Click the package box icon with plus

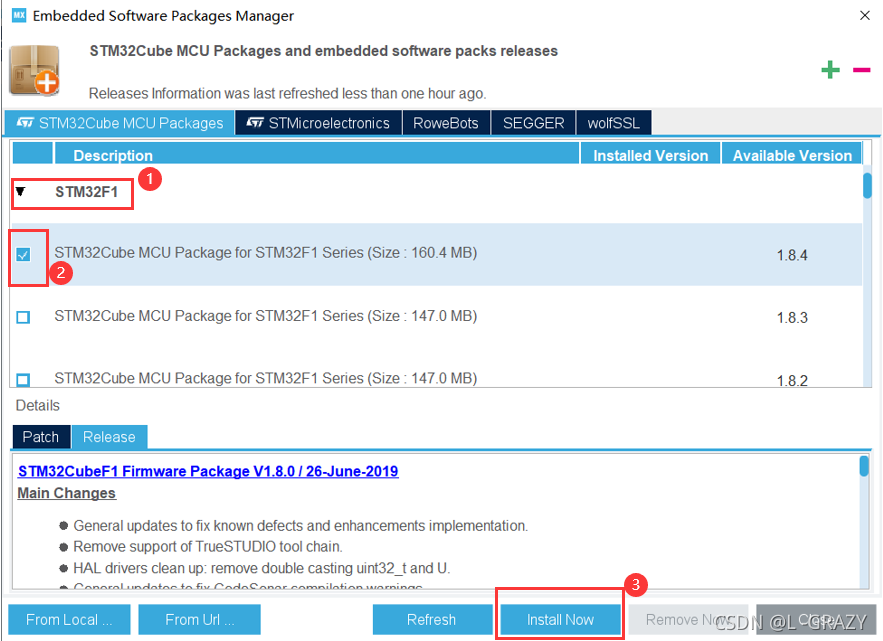35,70
